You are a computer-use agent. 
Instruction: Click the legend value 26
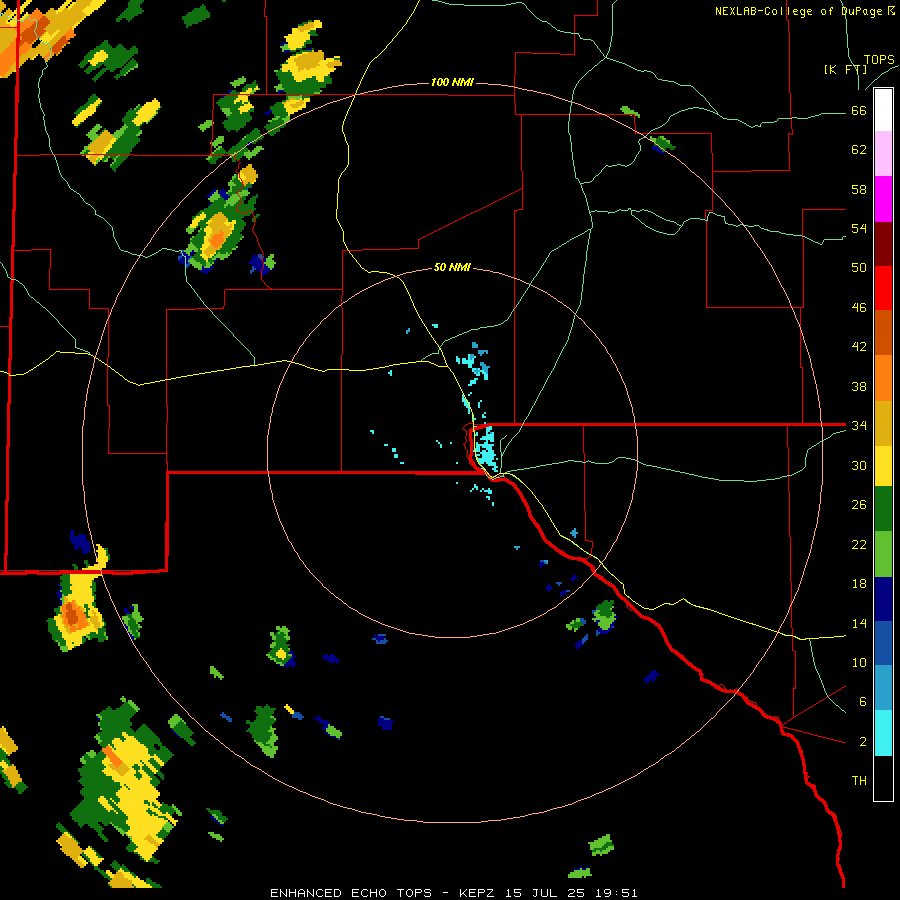pos(859,505)
